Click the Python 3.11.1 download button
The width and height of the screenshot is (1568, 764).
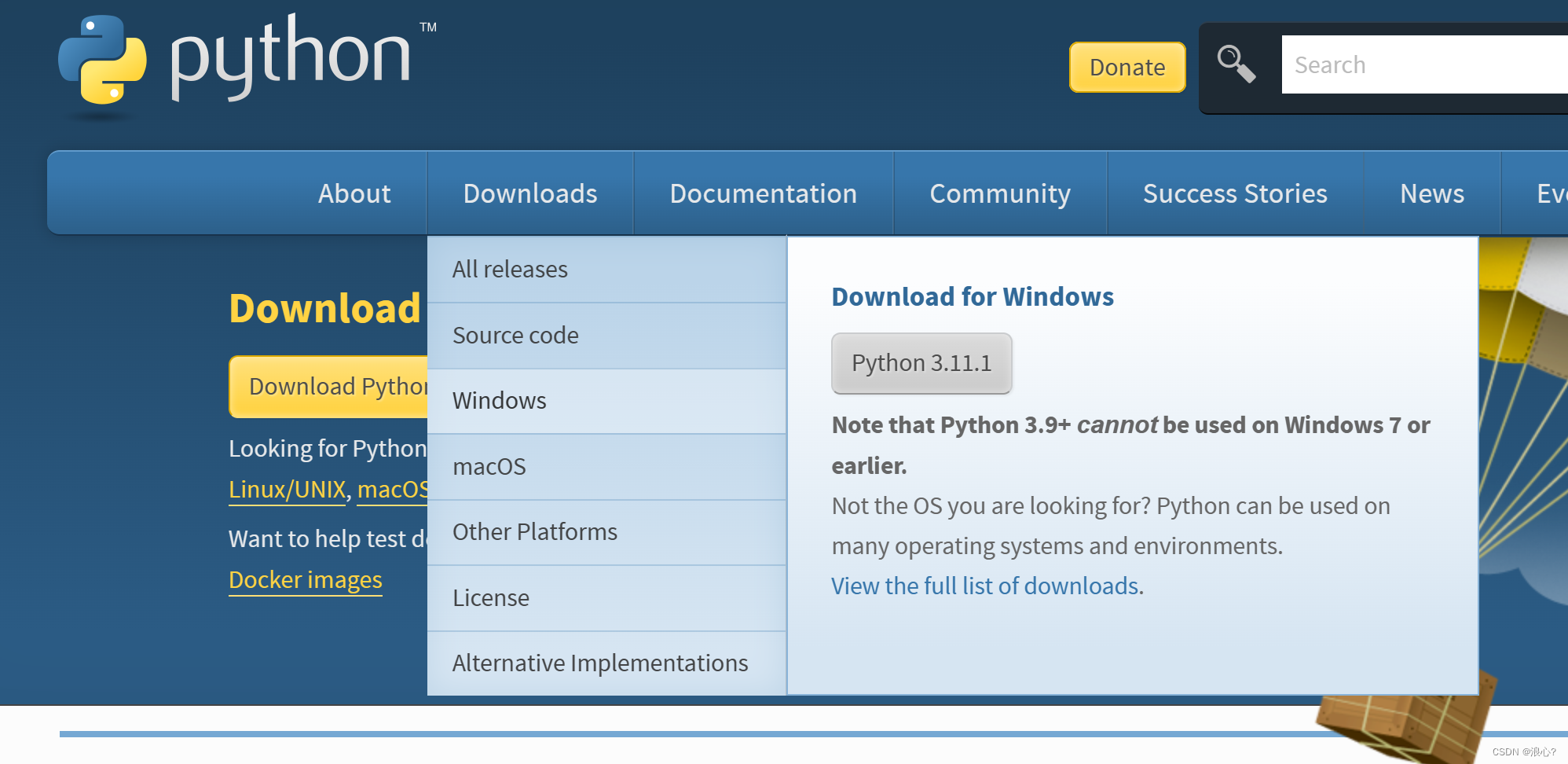[921, 363]
